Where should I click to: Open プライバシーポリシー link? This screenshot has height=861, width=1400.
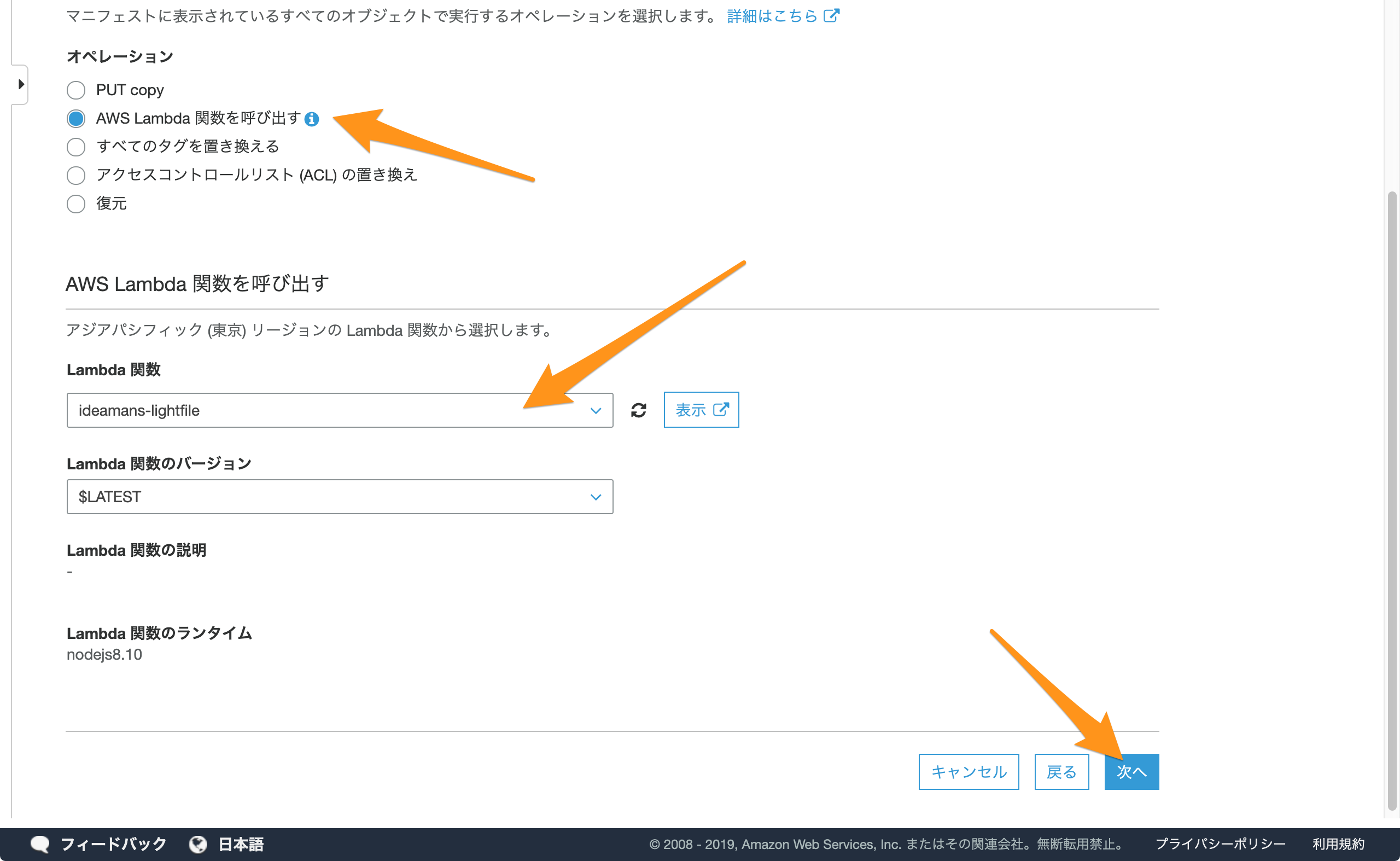tap(1220, 844)
